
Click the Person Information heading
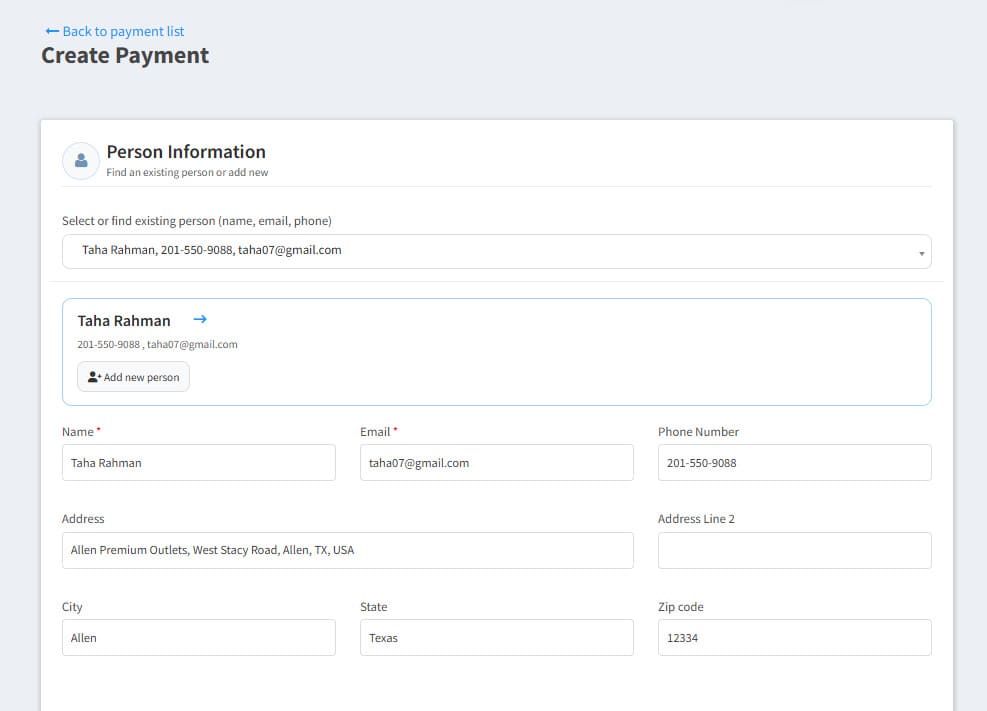point(186,152)
